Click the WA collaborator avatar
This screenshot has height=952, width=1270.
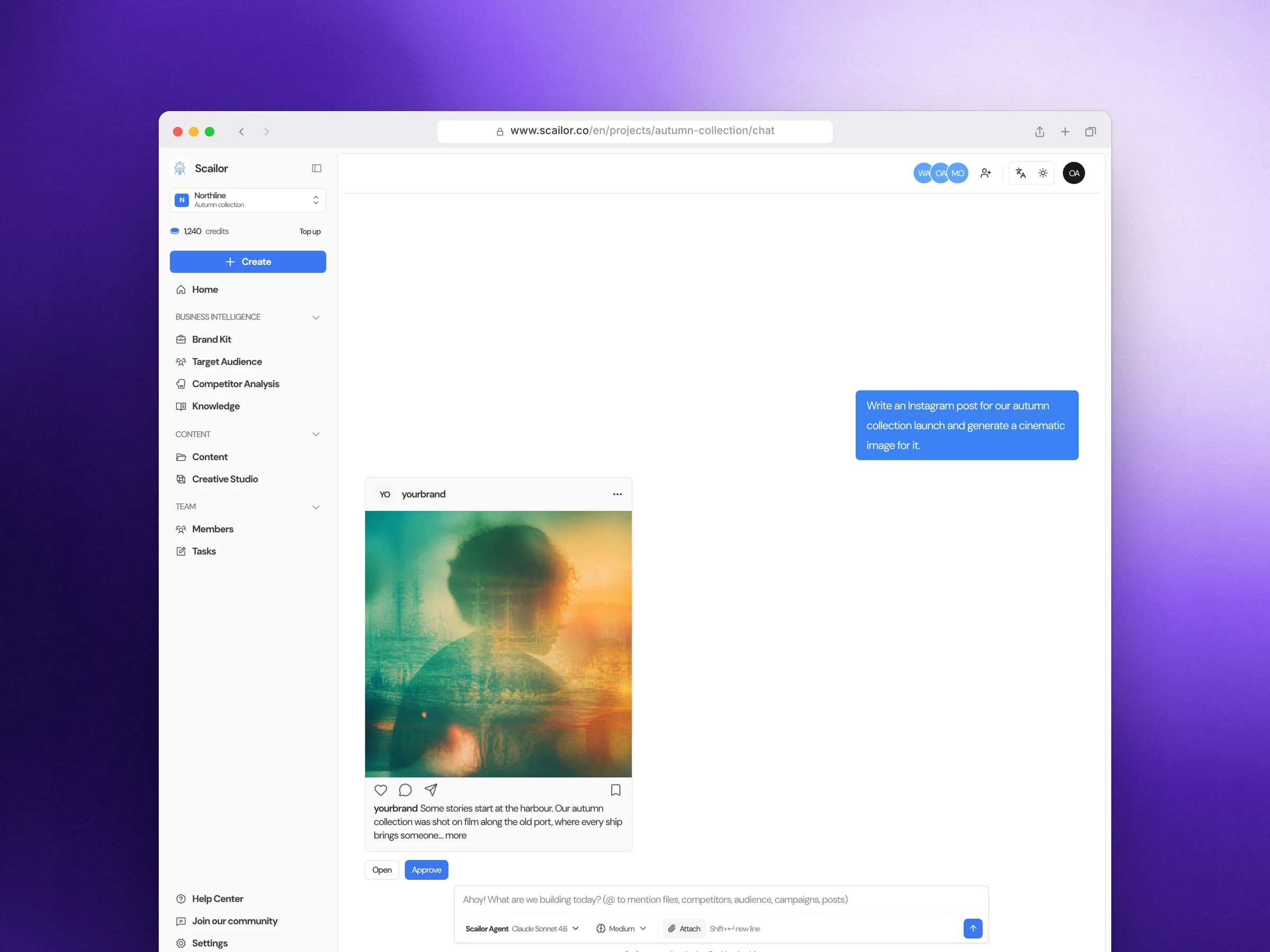[922, 173]
